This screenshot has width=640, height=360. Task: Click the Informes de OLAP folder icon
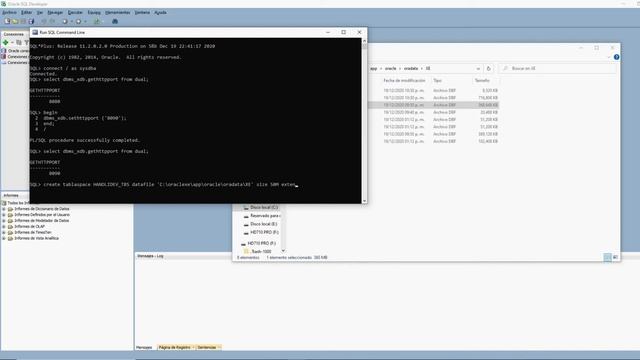(11, 227)
